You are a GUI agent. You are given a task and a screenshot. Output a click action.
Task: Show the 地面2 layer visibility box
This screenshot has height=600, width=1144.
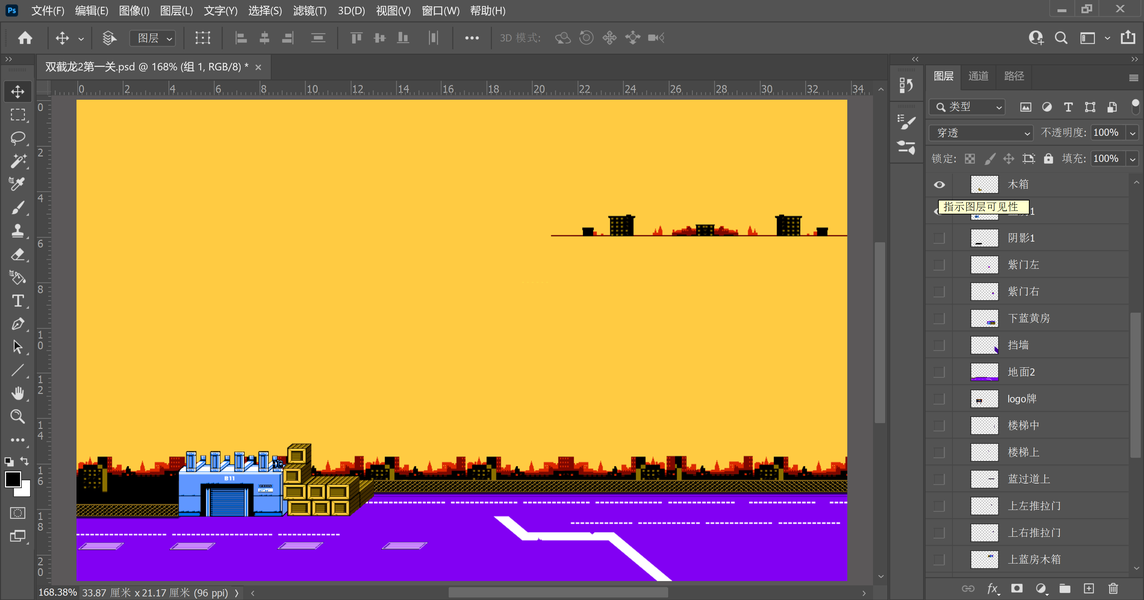tap(940, 372)
